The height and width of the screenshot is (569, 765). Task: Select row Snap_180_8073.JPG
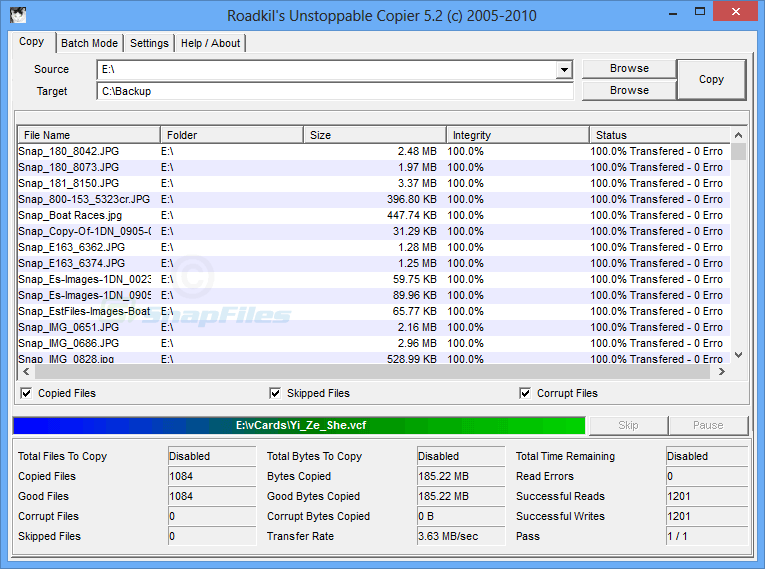(374, 167)
